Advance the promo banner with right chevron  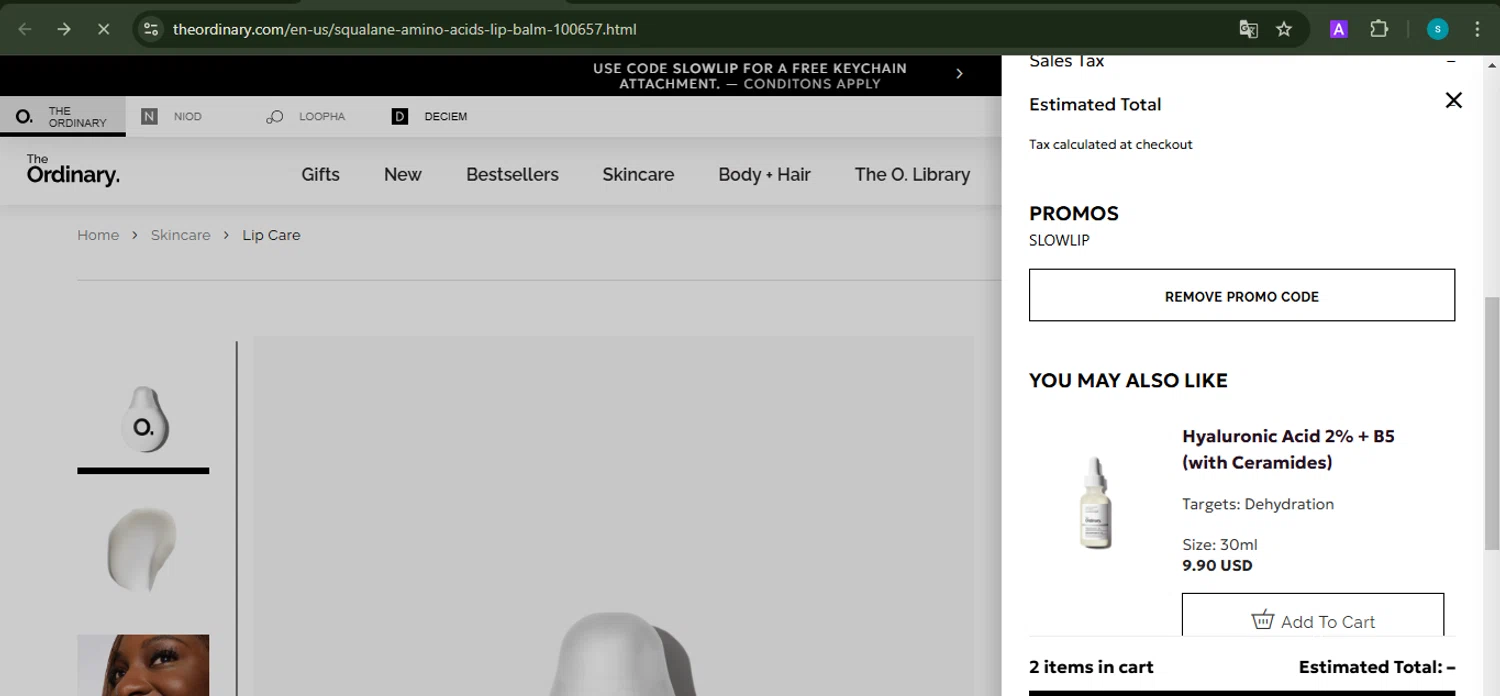click(x=959, y=74)
